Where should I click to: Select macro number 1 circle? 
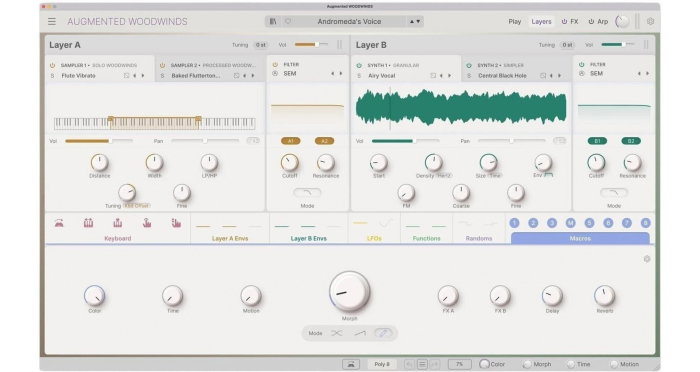(x=514, y=223)
